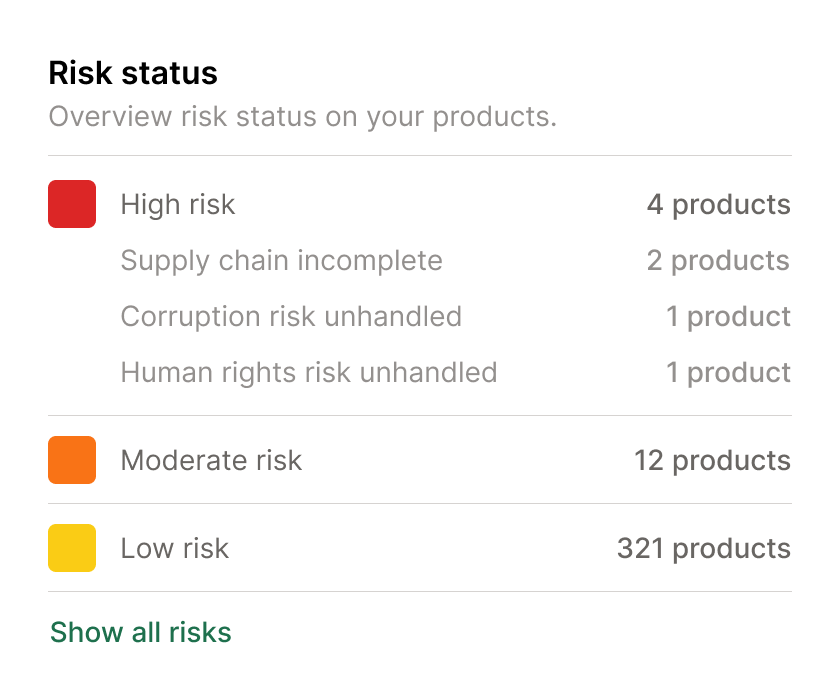Click the word products in the 12 row
Viewport: 840px width, 700px height.
(732, 461)
